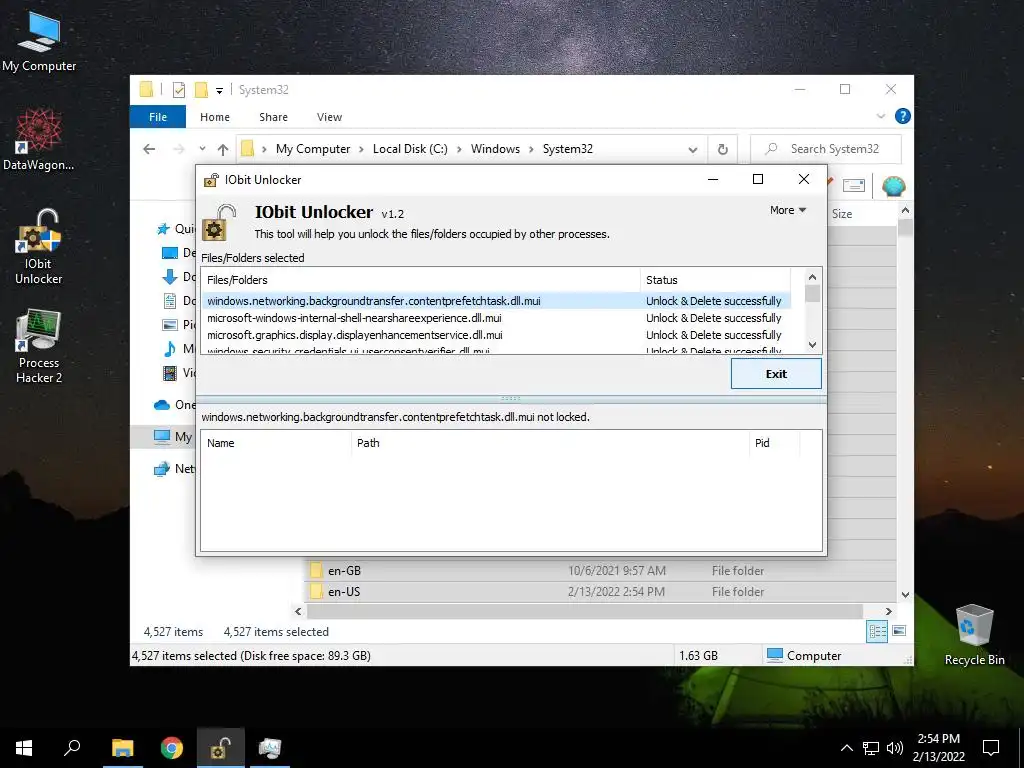Click Size column header in Explorer

[x=842, y=214]
